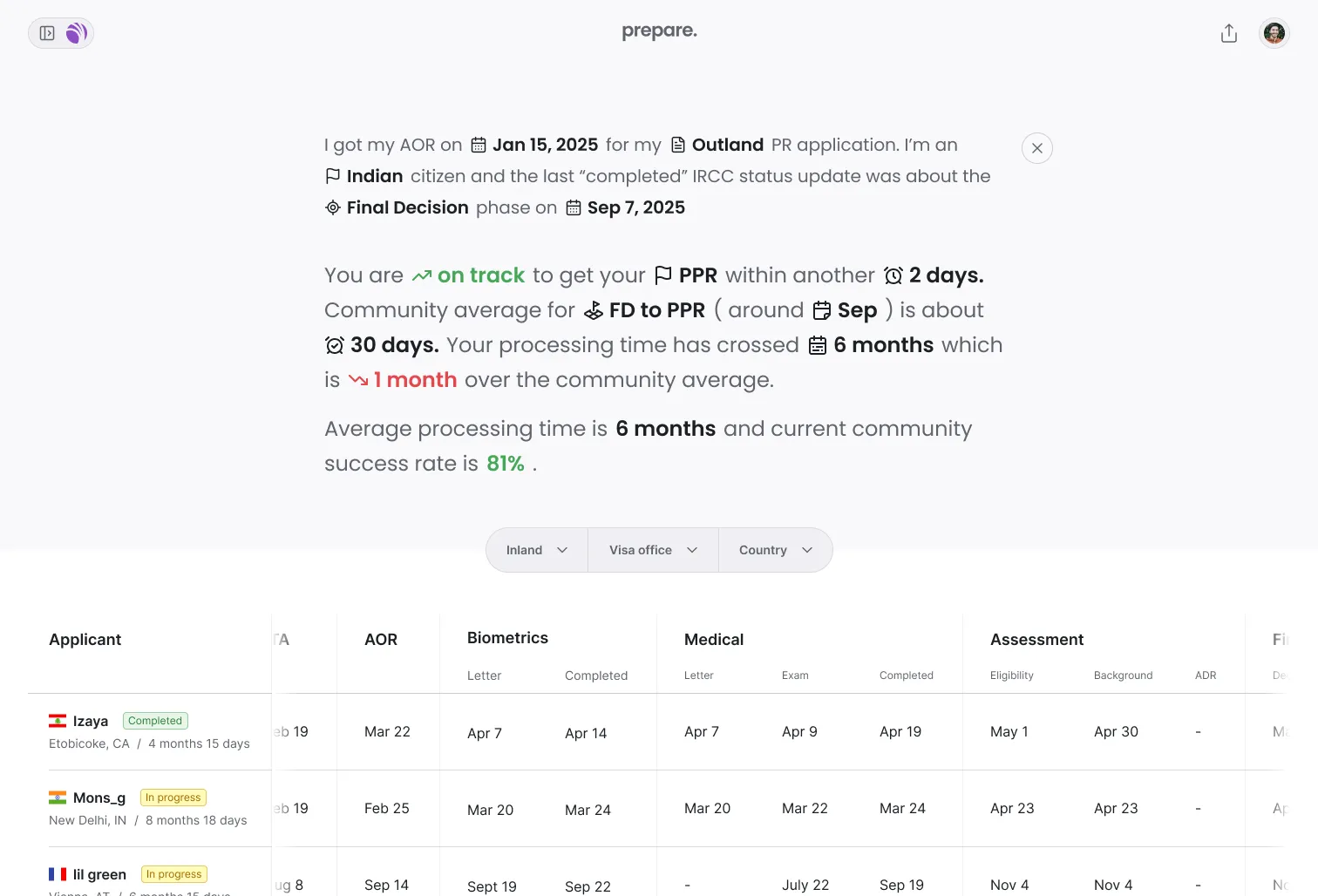Image resolution: width=1318 pixels, height=896 pixels.
Task: Open the Visa office dropdown
Action: pos(653,550)
